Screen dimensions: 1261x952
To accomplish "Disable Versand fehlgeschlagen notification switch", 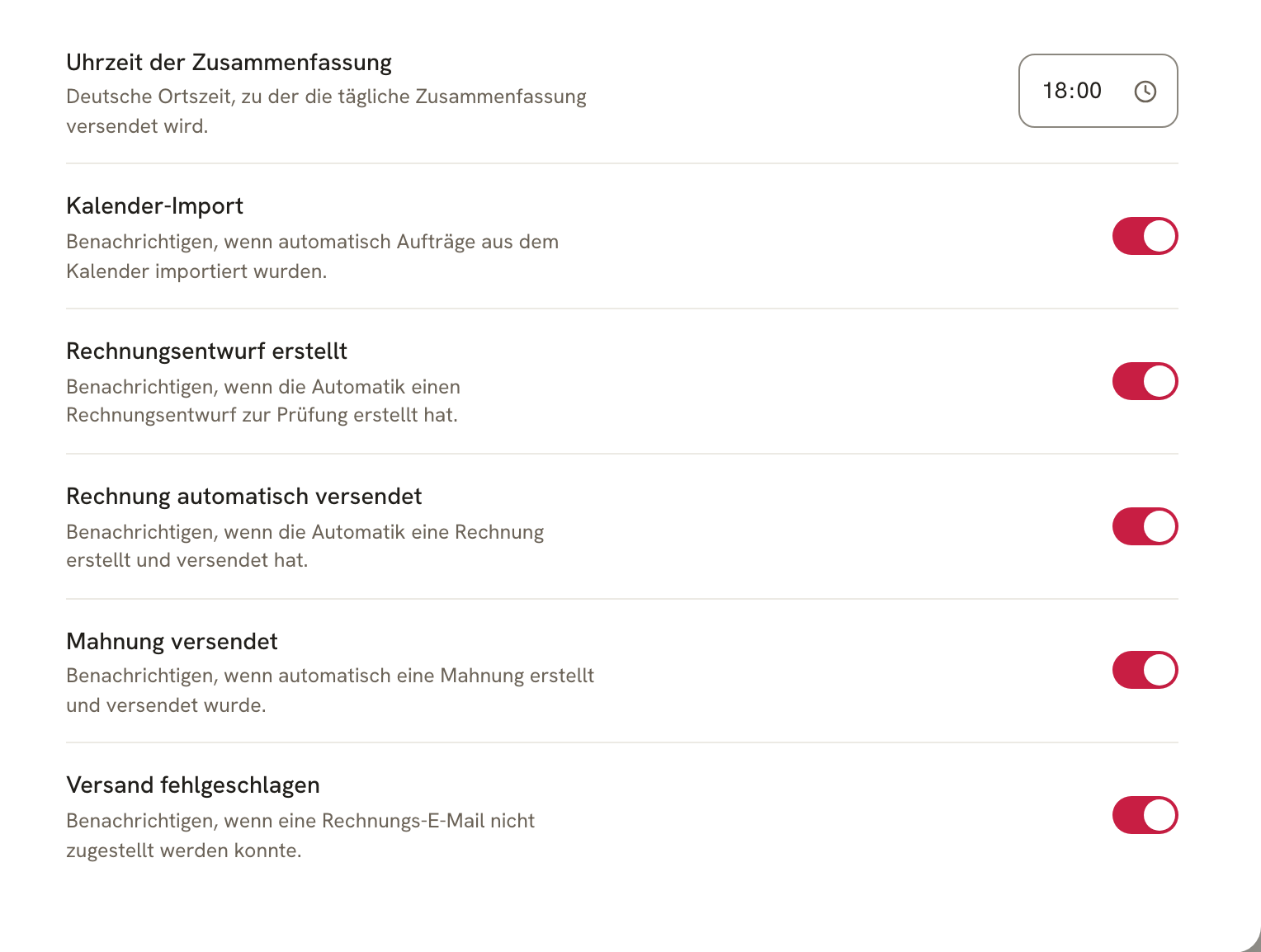I will coord(1145,815).
